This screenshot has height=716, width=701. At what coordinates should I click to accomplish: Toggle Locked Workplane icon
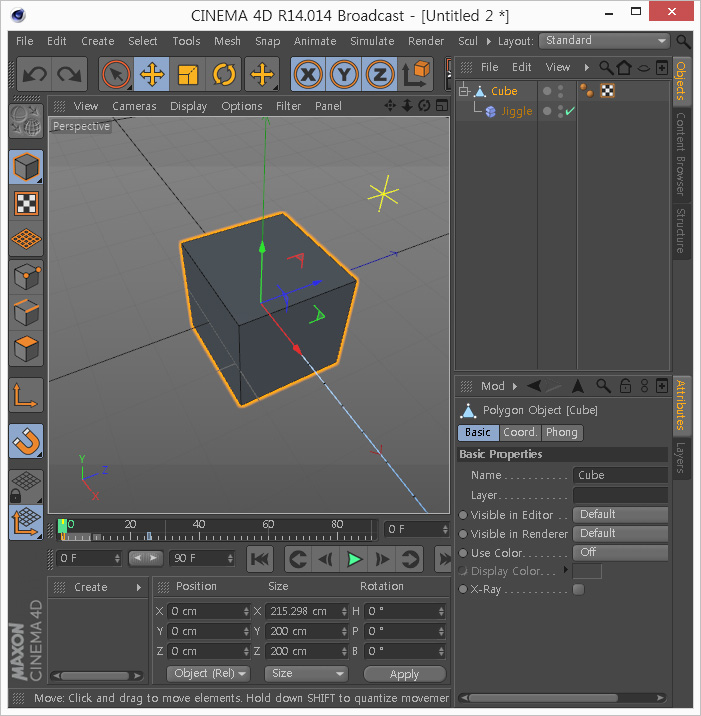coord(26,487)
